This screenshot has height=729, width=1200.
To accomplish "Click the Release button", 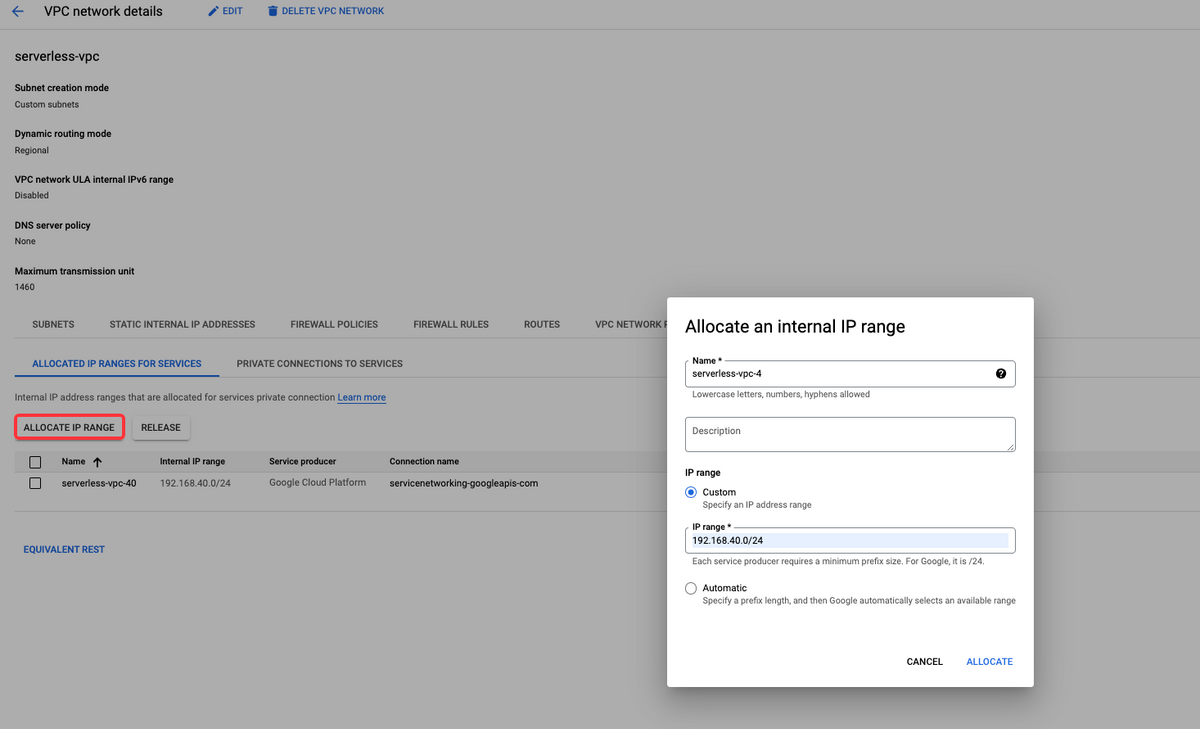I will (x=161, y=427).
